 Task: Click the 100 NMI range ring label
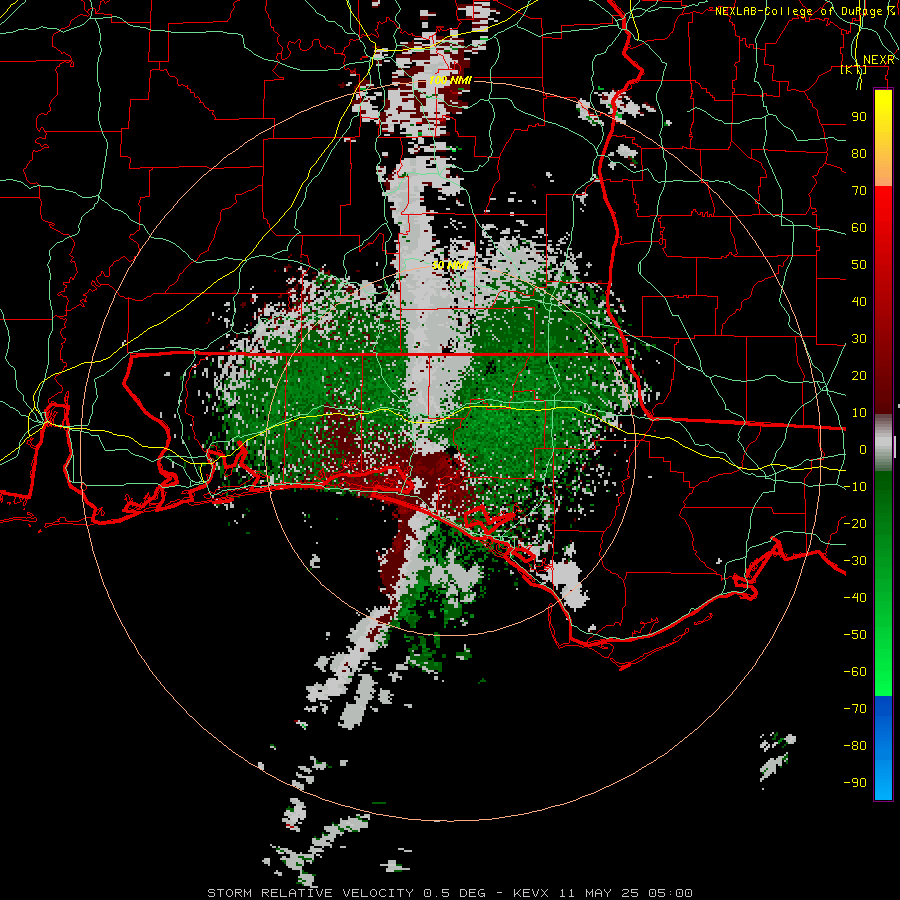point(450,80)
